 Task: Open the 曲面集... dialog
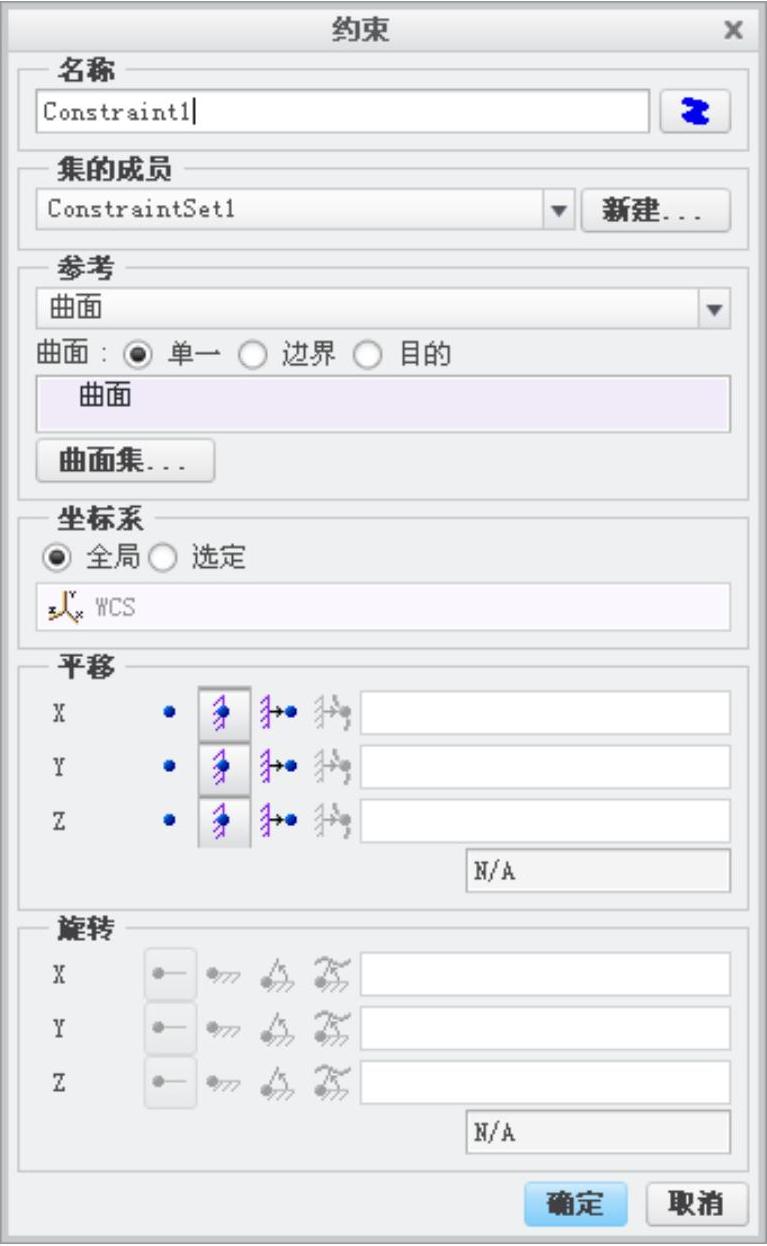(126, 460)
